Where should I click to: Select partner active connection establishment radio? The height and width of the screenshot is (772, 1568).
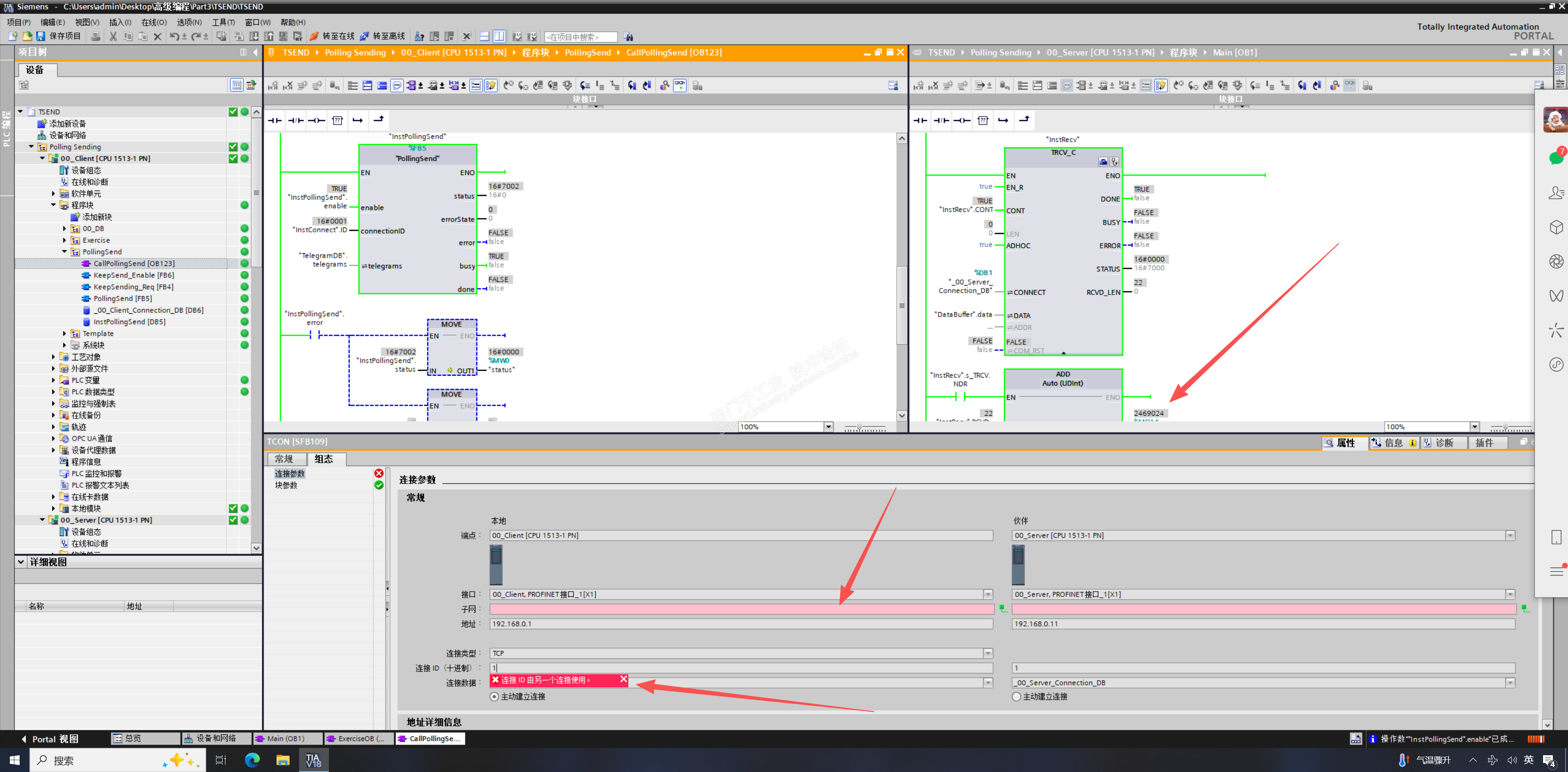point(1016,696)
